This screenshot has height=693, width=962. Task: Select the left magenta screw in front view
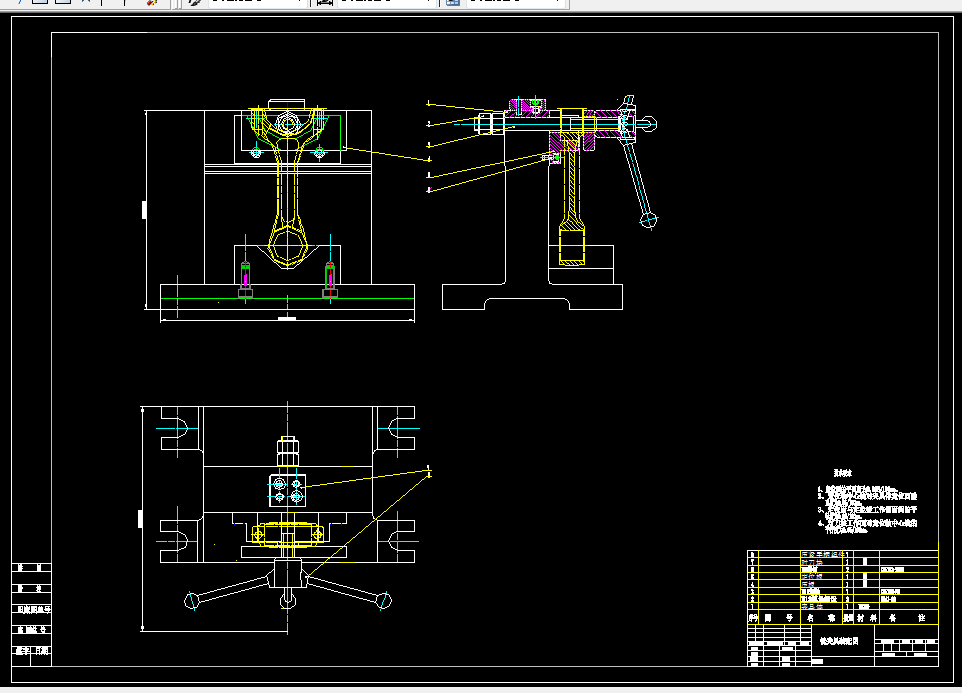pos(245,279)
